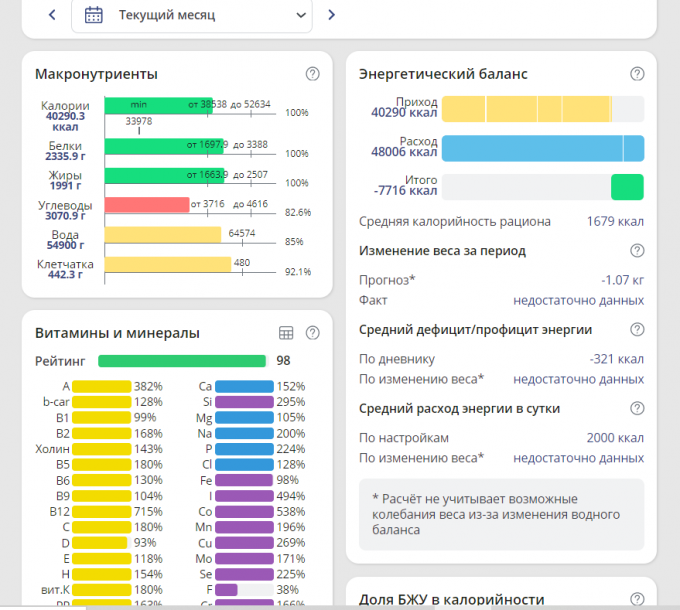Click the Доля БЖУ в калорийности help icon
This screenshot has width=680, height=610.
coord(637,599)
